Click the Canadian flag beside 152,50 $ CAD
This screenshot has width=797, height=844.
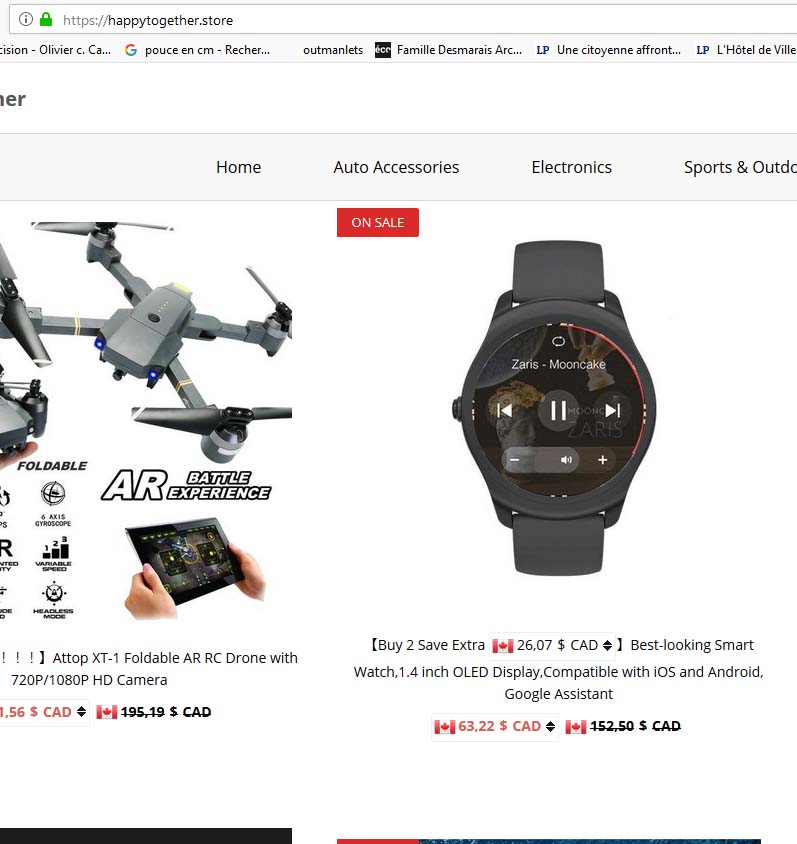pyautogui.click(x=576, y=727)
